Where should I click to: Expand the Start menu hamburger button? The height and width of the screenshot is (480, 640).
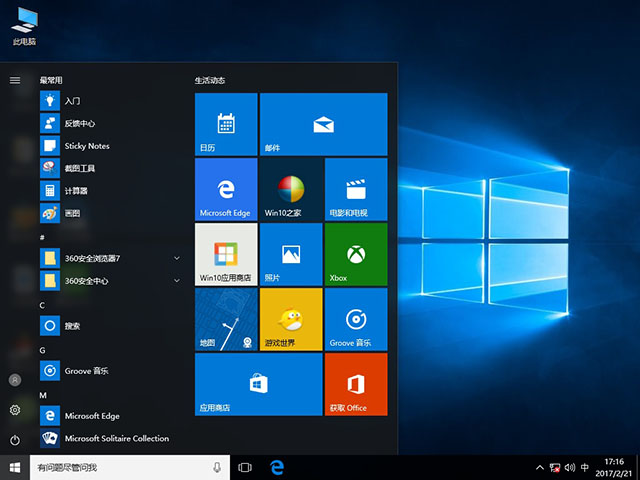[x=15, y=80]
